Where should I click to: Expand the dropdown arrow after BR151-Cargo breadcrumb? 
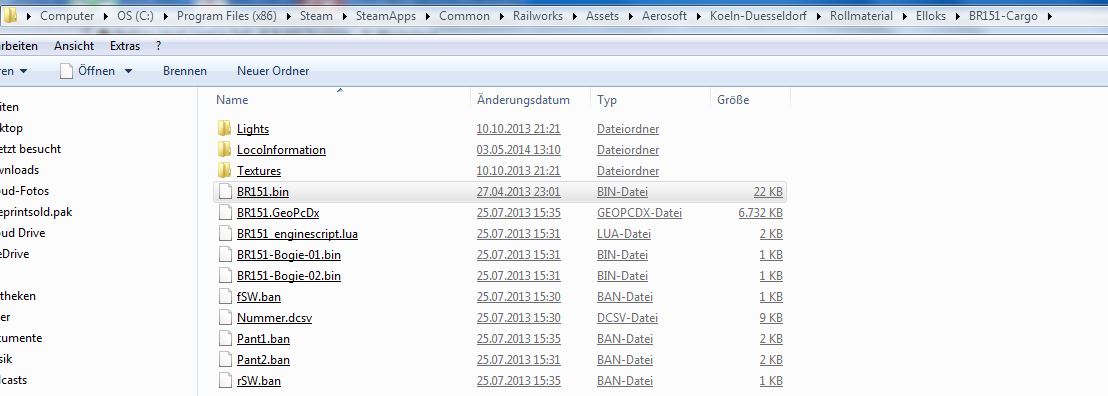(x=1049, y=16)
